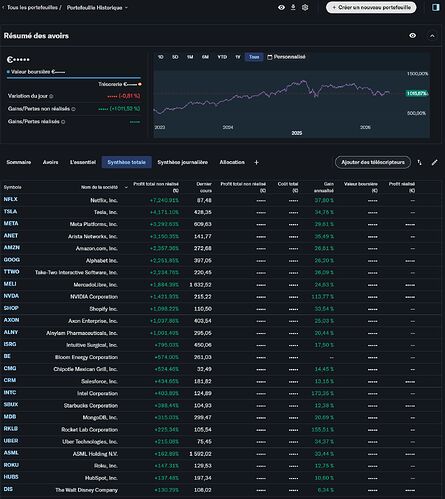Open the 'Personnalisé' date range picker
Image resolution: width=445 pixels, height=499 pixels.
tap(286, 57)
